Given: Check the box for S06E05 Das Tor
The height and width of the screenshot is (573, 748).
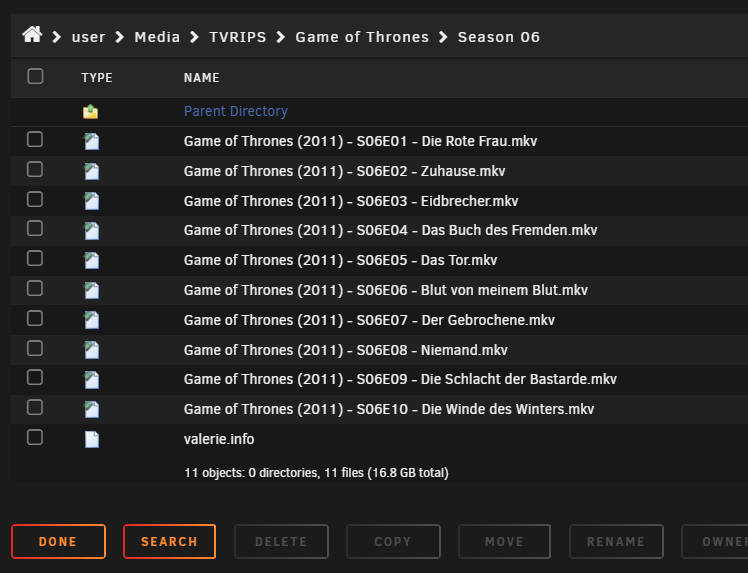Looking at the screenshot, I should (x=35, y=258).
